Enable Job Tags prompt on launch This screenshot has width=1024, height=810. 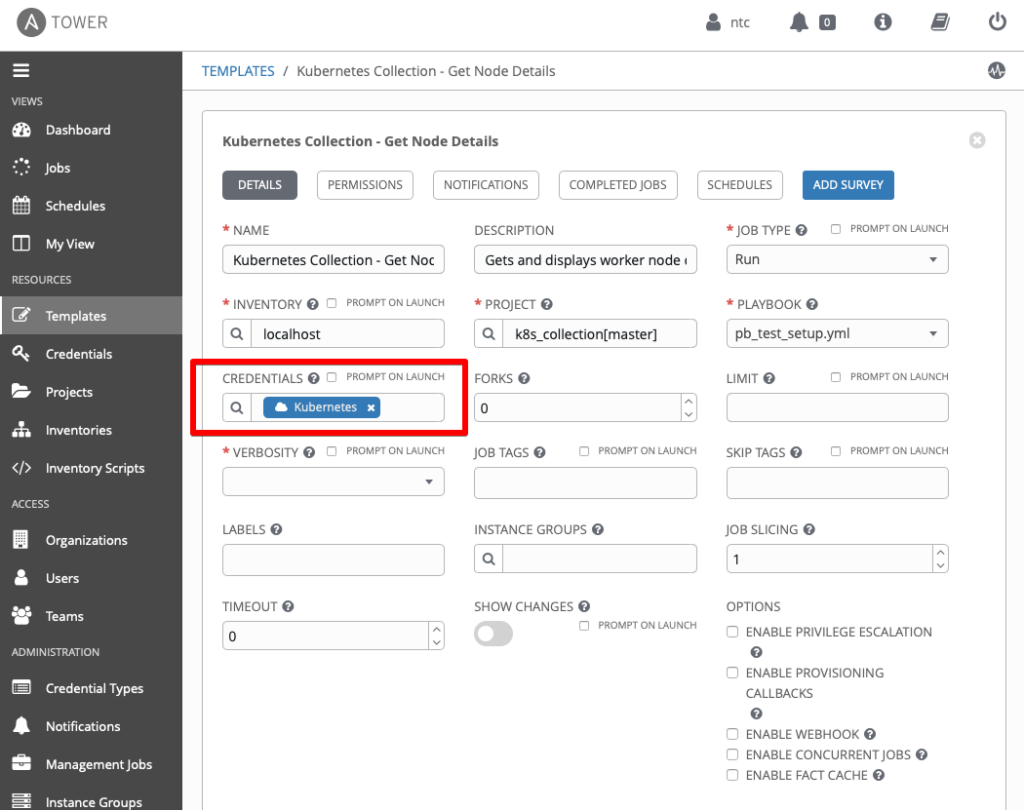(584, 451)
